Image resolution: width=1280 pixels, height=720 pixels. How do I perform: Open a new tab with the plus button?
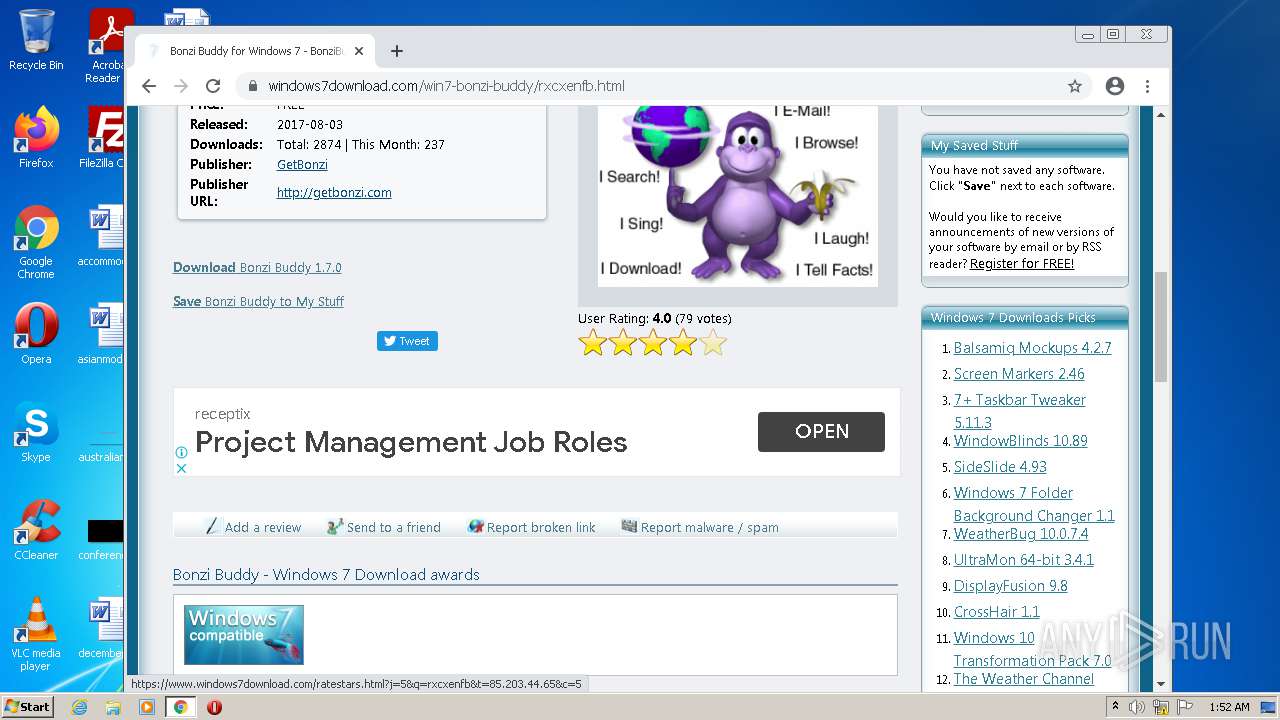click(397, 51)
